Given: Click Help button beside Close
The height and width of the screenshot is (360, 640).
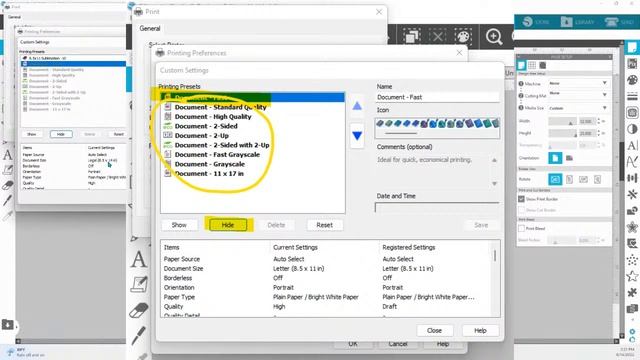Looking at the screenshot, I should click(480, 331).
